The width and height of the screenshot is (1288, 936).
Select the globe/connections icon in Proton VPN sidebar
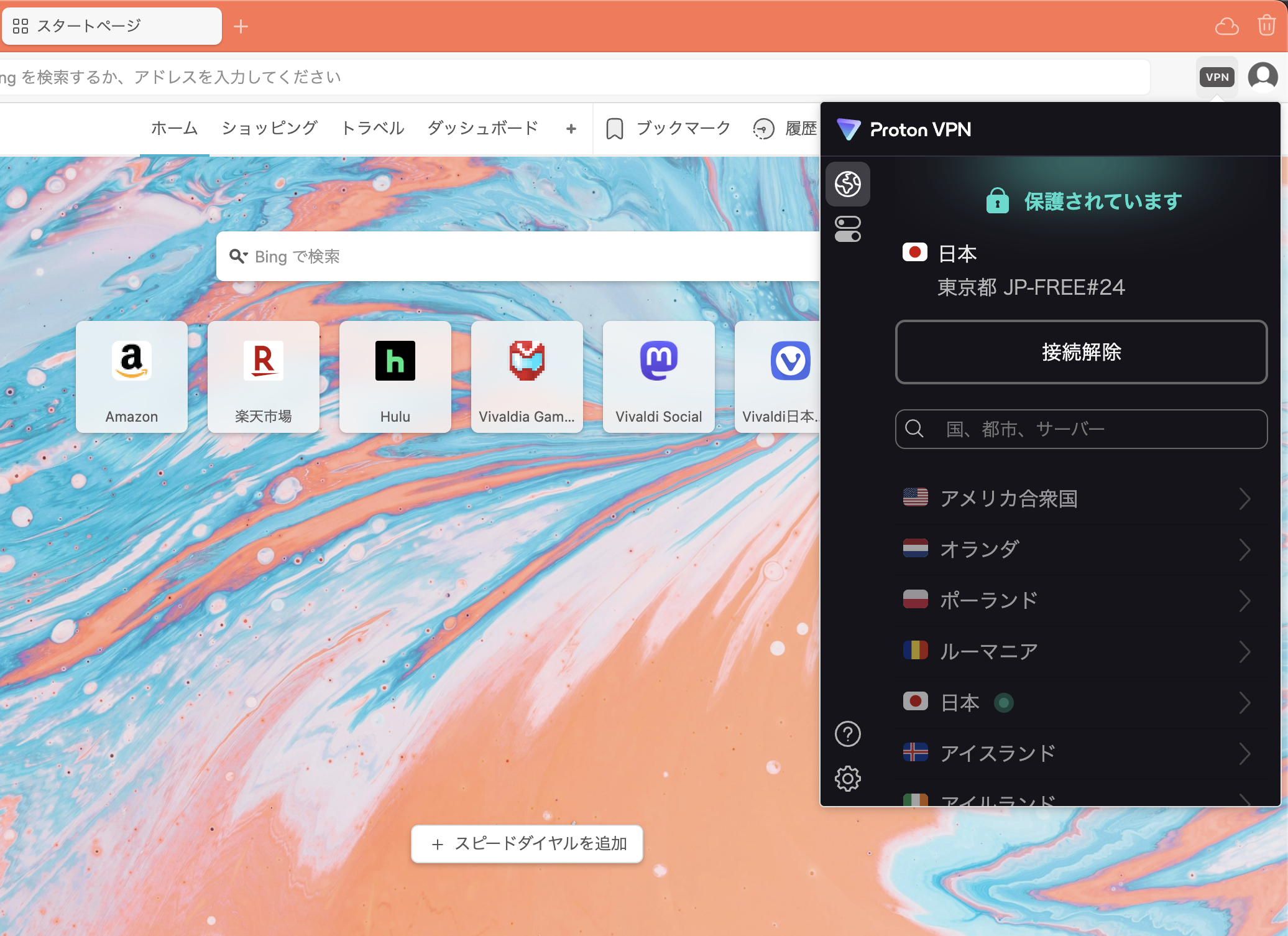[847, 184]
